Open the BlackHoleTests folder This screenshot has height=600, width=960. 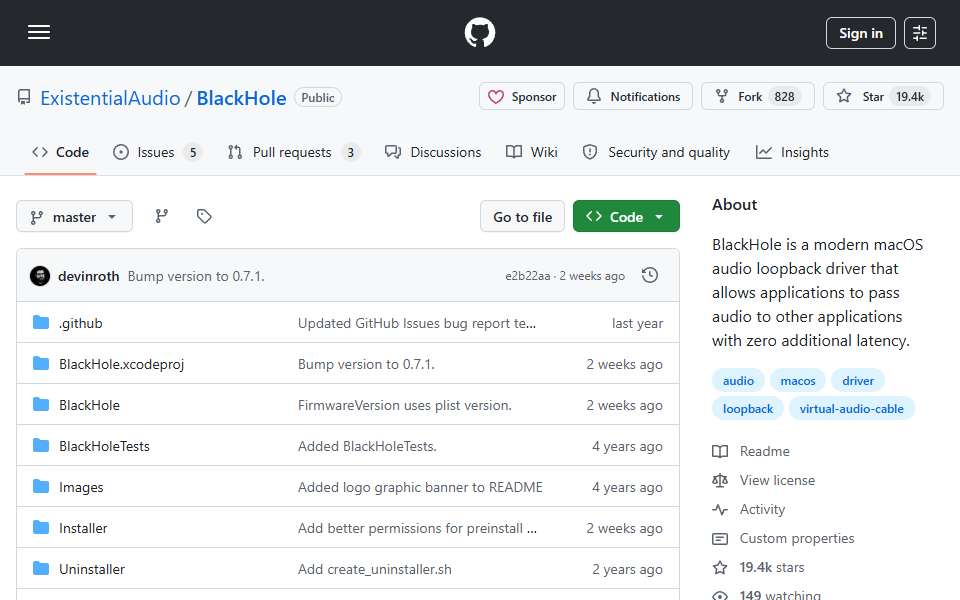[104, 446]
